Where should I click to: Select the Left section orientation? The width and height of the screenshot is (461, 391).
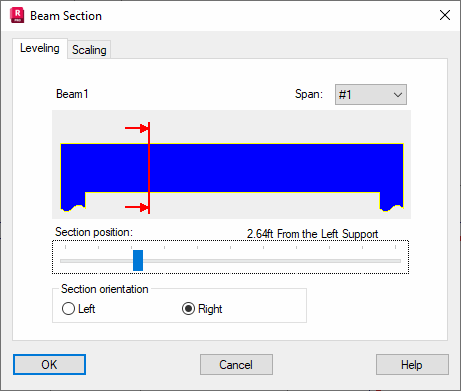pyautogui.click(x=79, y=309)
